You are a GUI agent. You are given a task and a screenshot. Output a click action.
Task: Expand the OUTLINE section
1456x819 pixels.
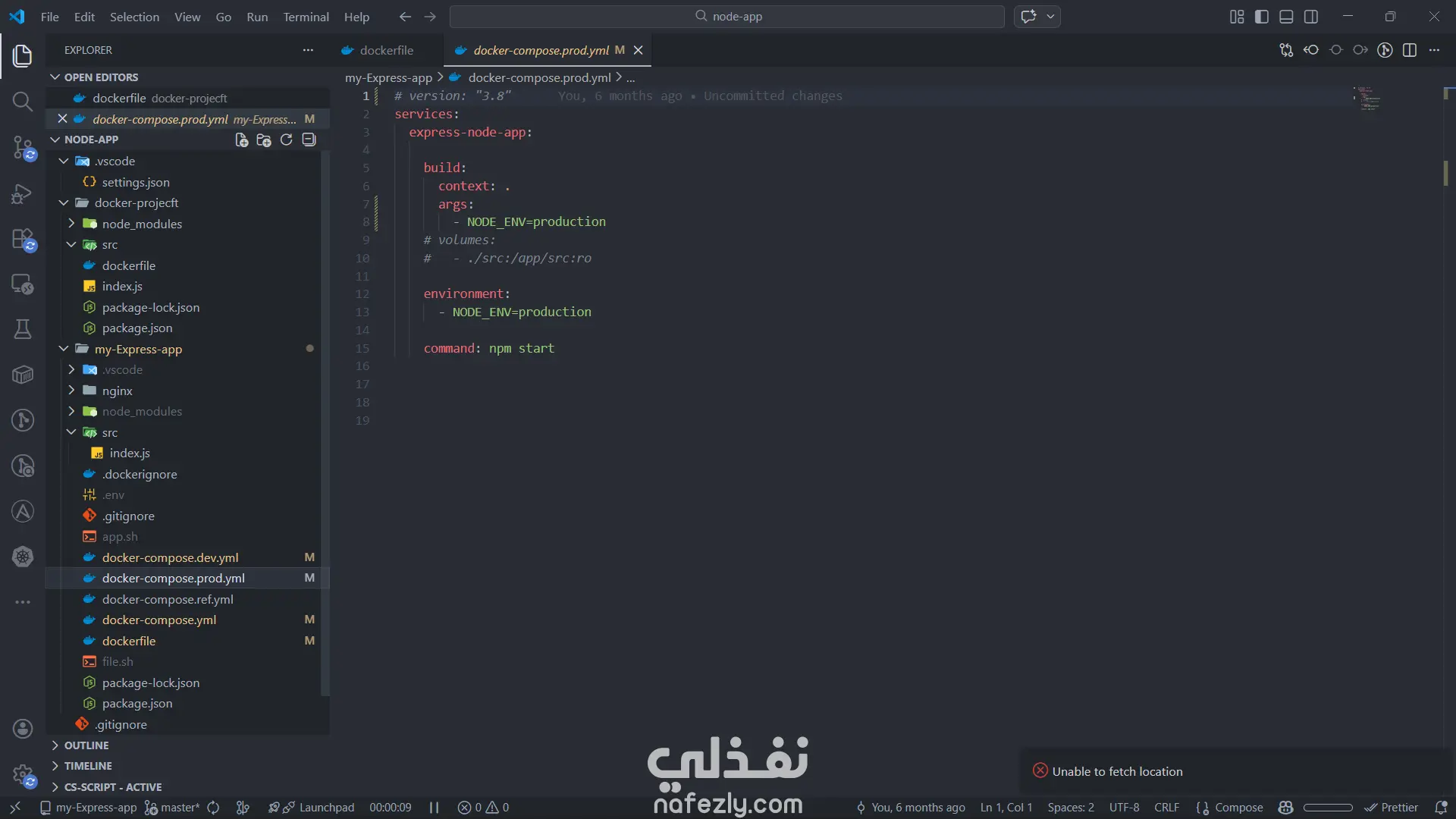86,745
